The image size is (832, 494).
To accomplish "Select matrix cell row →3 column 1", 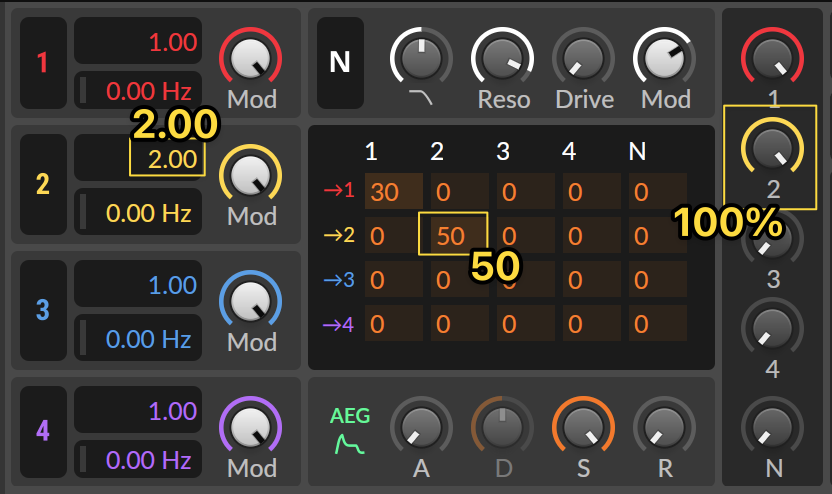I will pos(394,279).
